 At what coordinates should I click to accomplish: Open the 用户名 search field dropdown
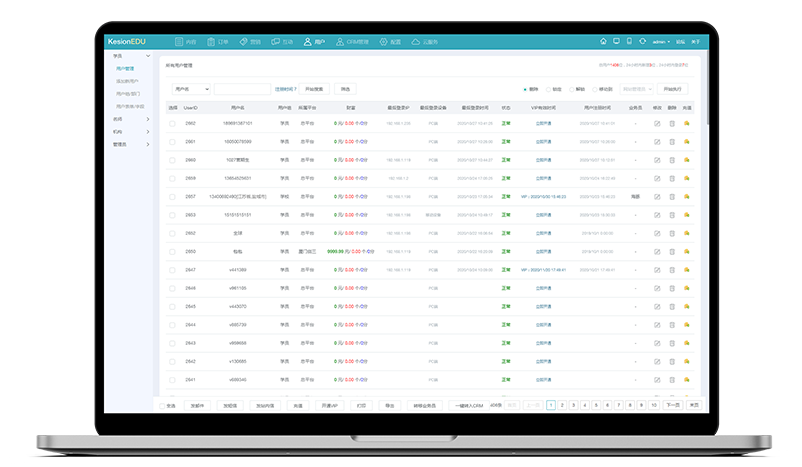190,89
